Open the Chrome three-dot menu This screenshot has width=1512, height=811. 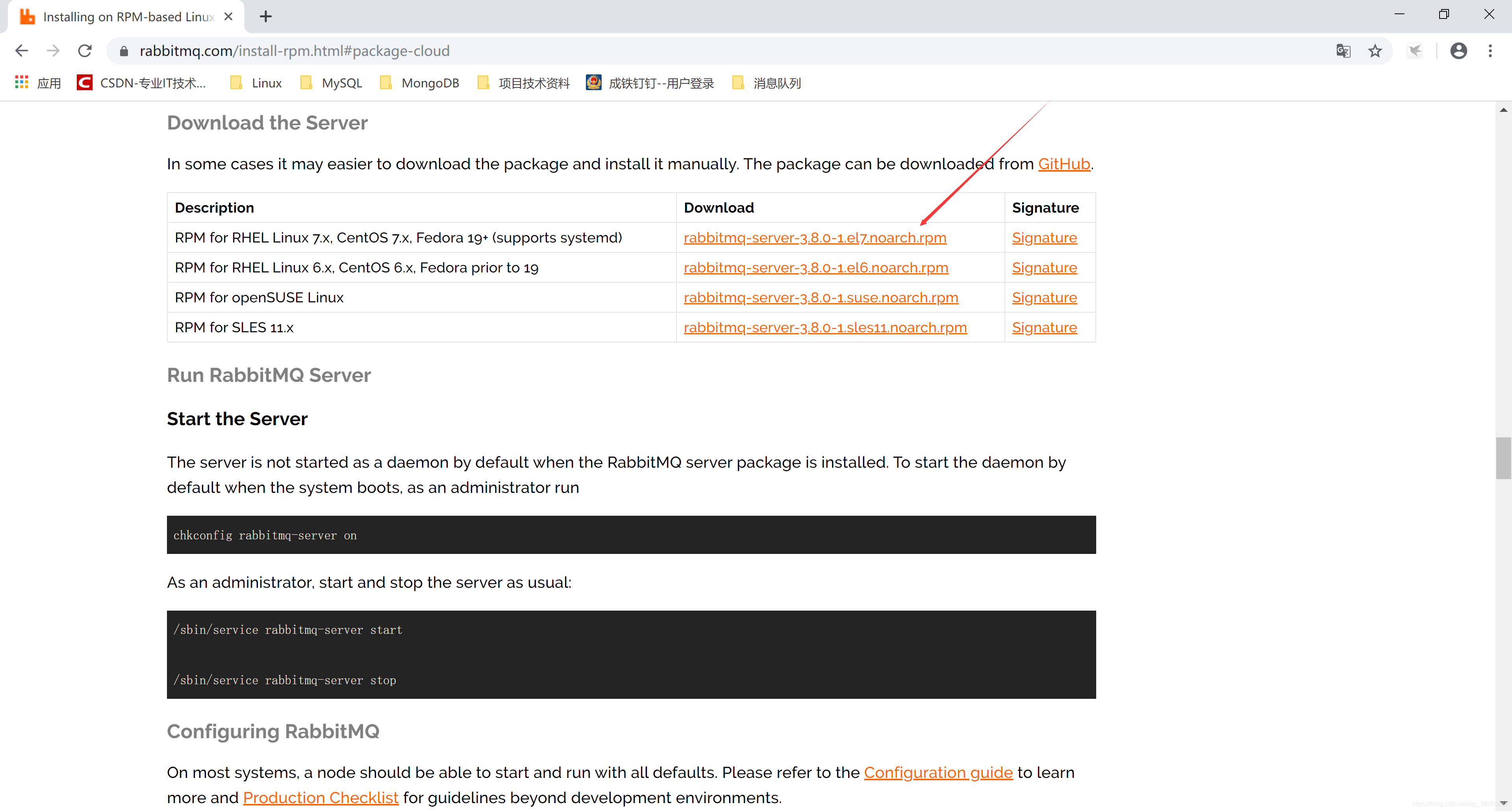[1490, 51]
